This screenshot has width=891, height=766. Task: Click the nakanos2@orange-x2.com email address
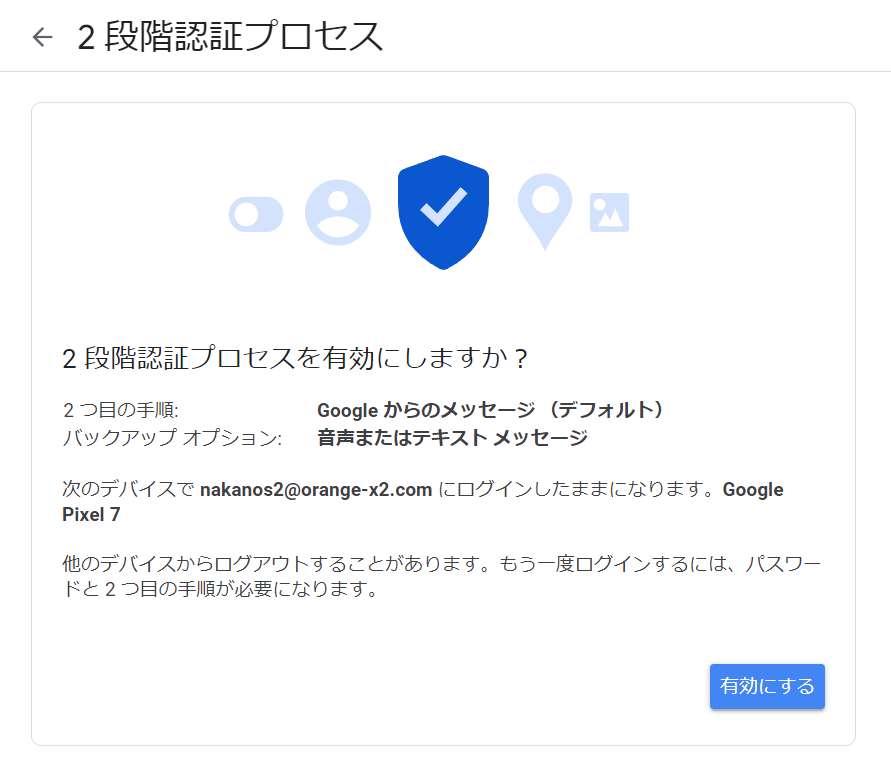(x=316, y=490)
